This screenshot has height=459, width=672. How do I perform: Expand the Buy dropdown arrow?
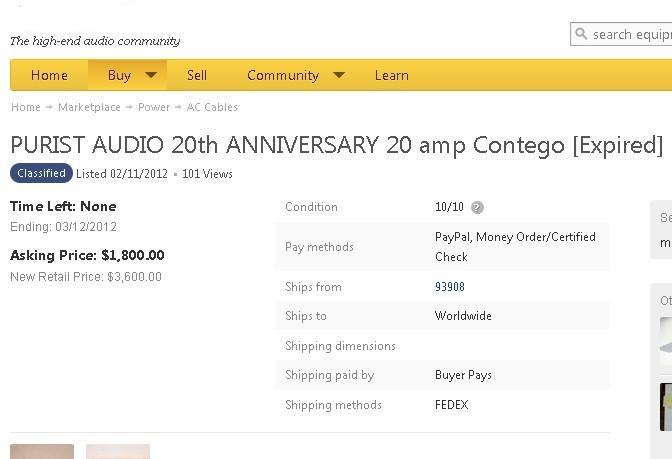(151, 75)
